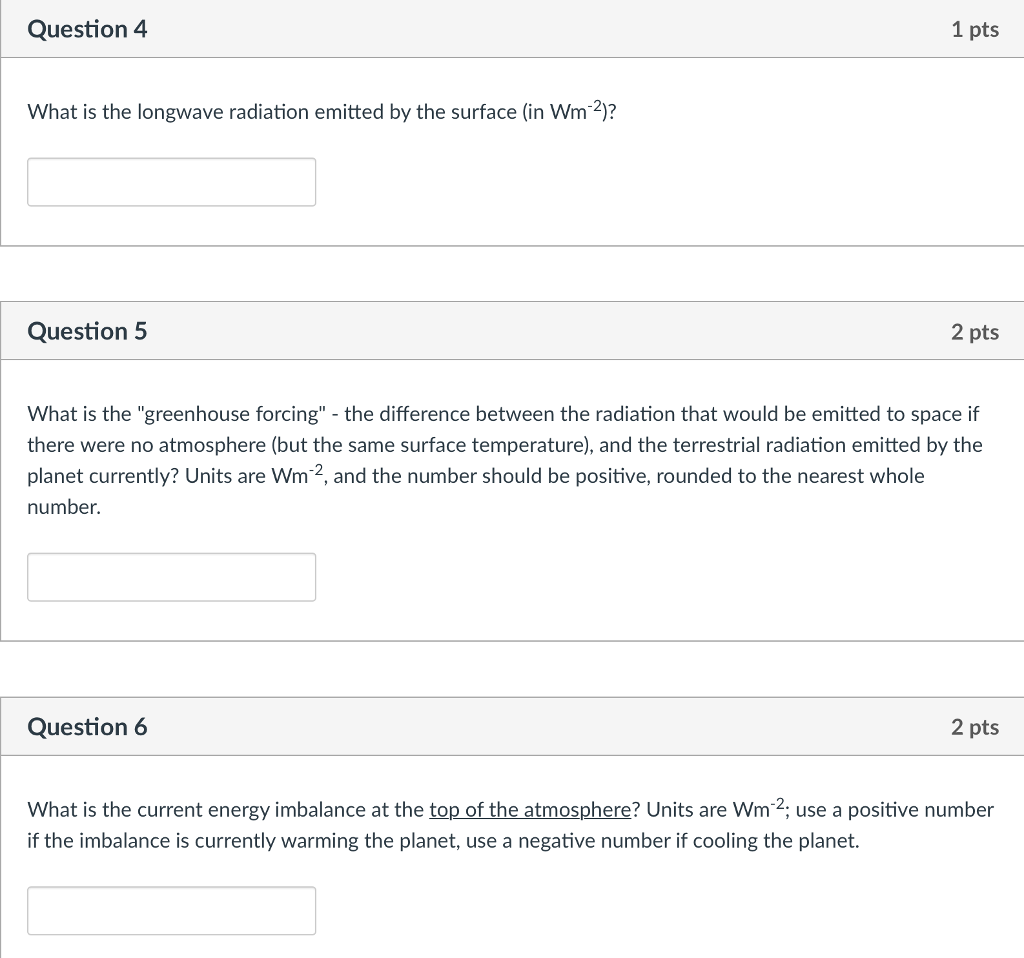Select the "2 pts" label on Question 5
Screen dimensions: 1024x958
975,332
